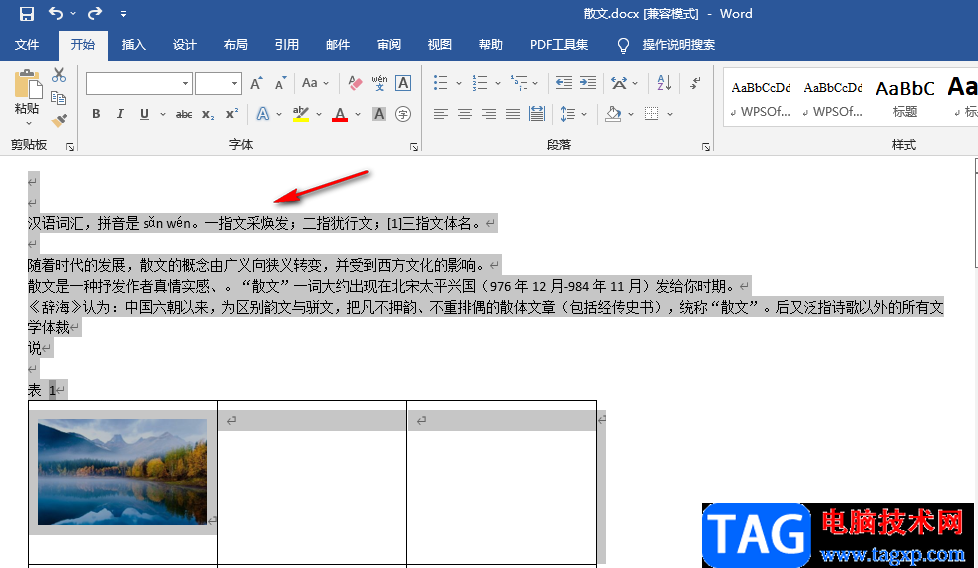Viewport: 978px width, 568px height.
Task: Open the PDF工具集 tab
Action: (x=559, y=45)
